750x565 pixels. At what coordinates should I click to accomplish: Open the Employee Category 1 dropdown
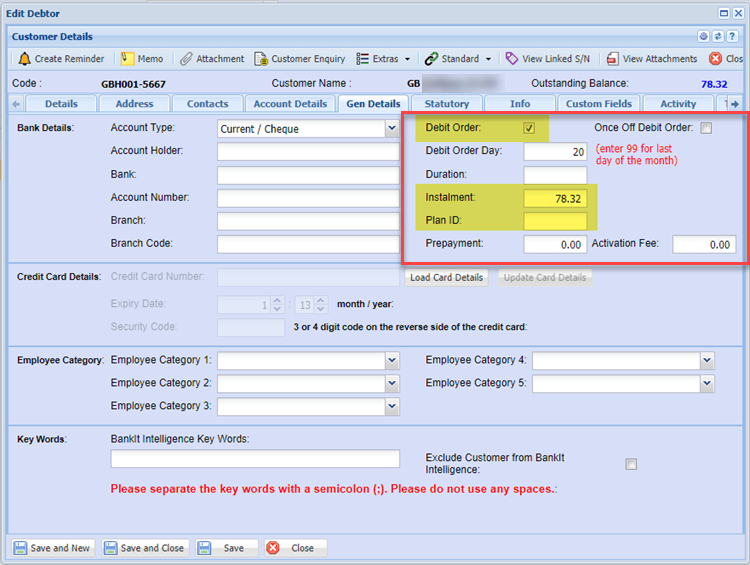391,360
